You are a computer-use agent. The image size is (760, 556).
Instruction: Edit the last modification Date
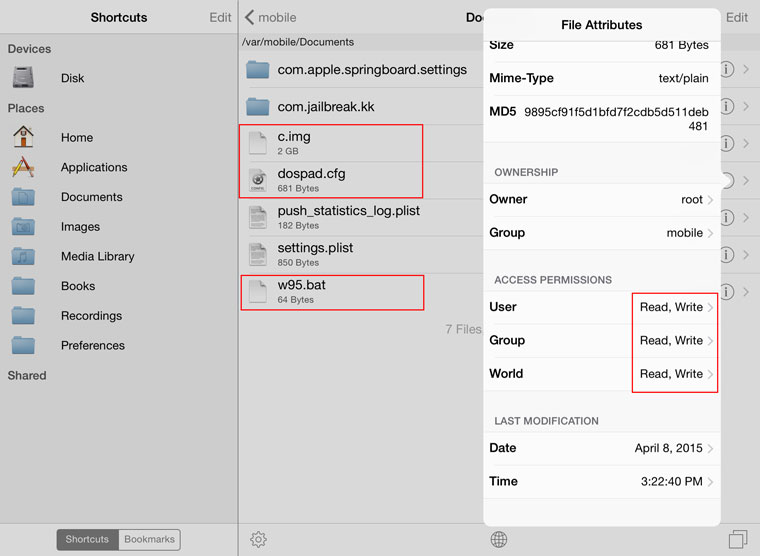[x=602, y=448]
